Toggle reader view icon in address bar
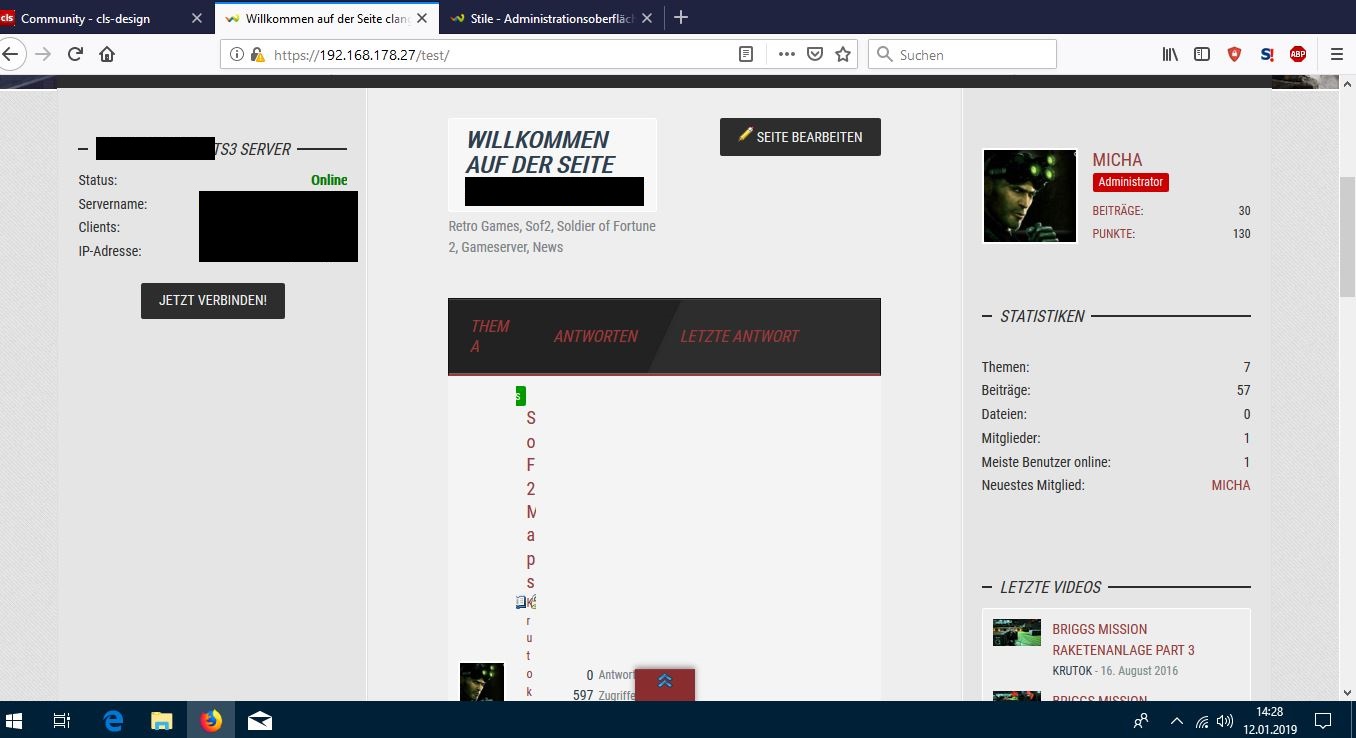This screenshot has width=1356, height=738. [x=746, y=55]
